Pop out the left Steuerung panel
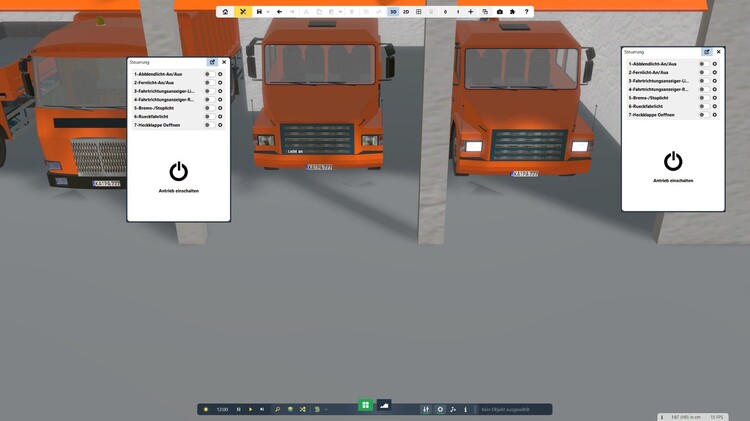 coord(212,62)
